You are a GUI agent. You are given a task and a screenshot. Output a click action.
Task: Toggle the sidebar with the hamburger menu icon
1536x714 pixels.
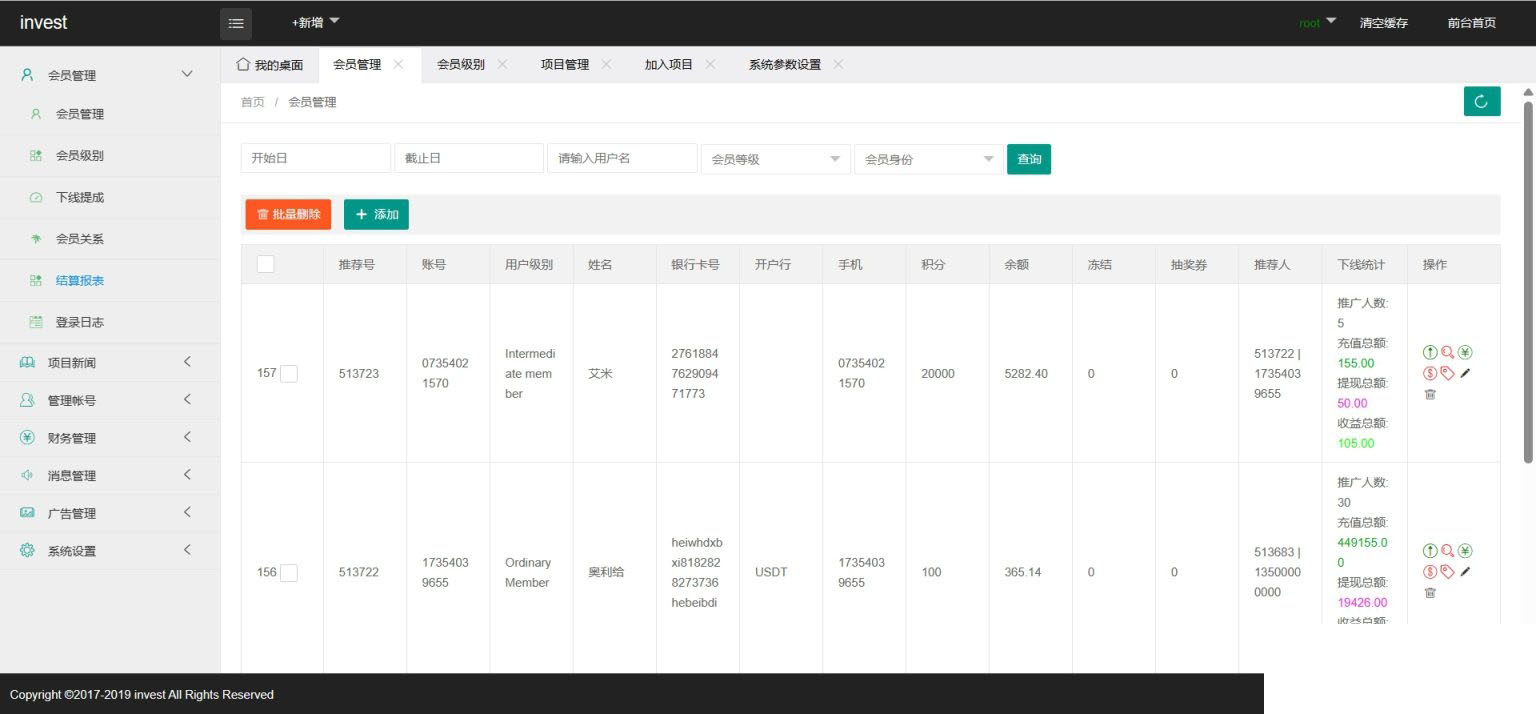point(236,23)
